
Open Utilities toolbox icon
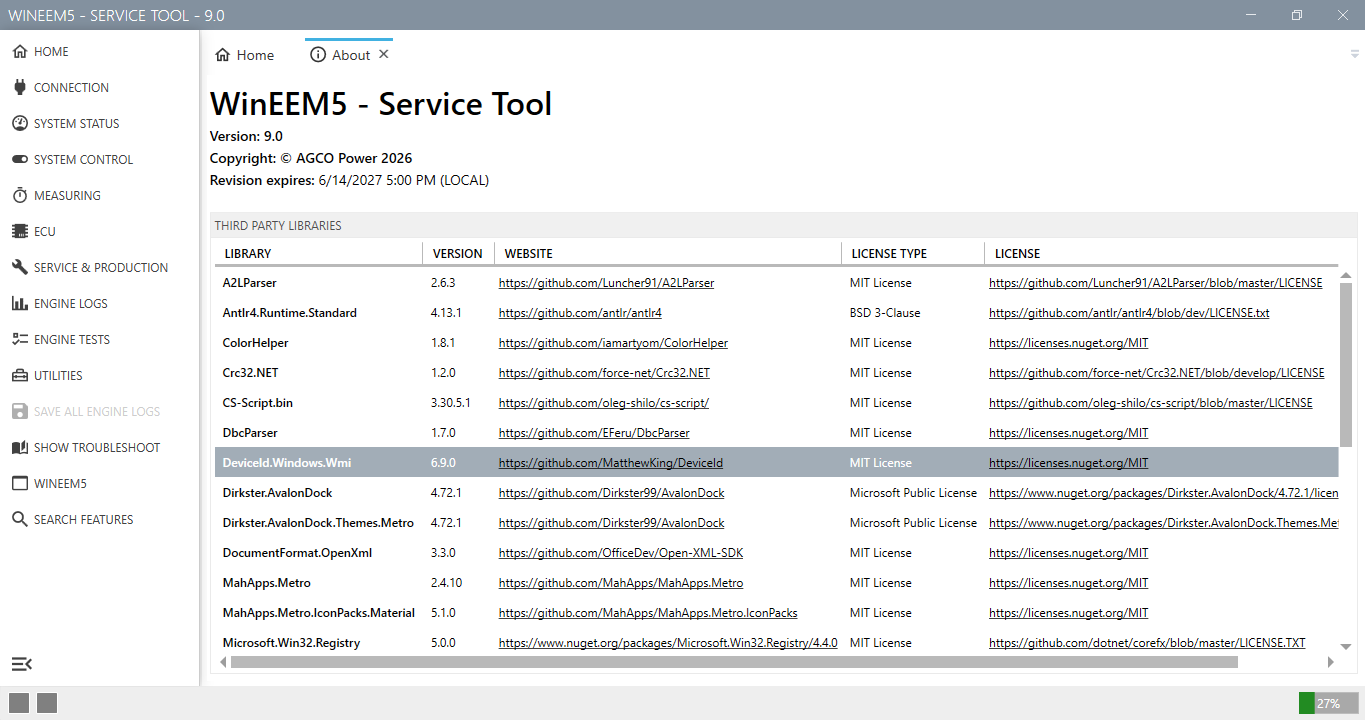[x=19, y=375]
